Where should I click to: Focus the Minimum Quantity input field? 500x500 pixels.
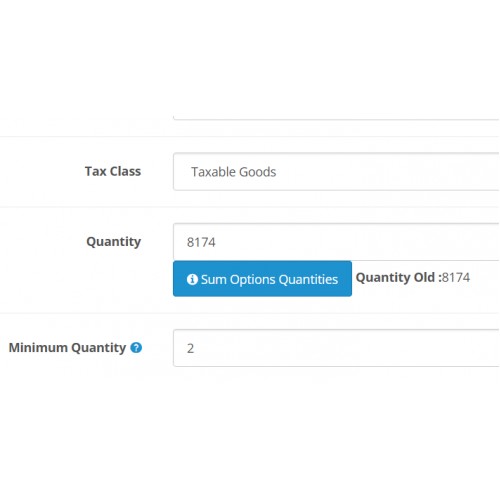pyautogui.click(x=336, y=348)
